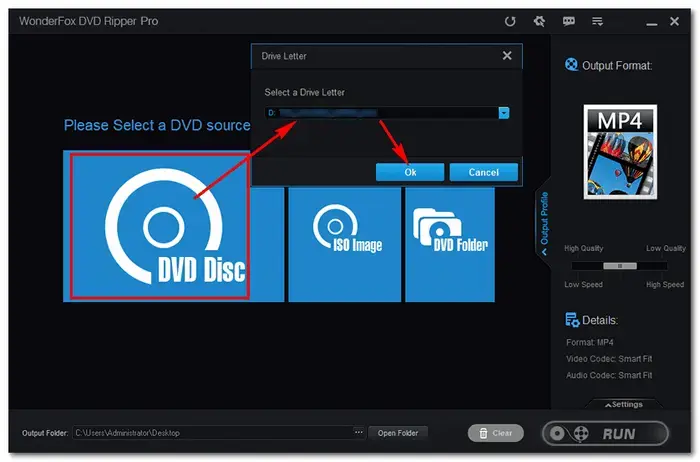Click the 'Low Quality' label
The image size is (700, 462).
tap(666, 248)
